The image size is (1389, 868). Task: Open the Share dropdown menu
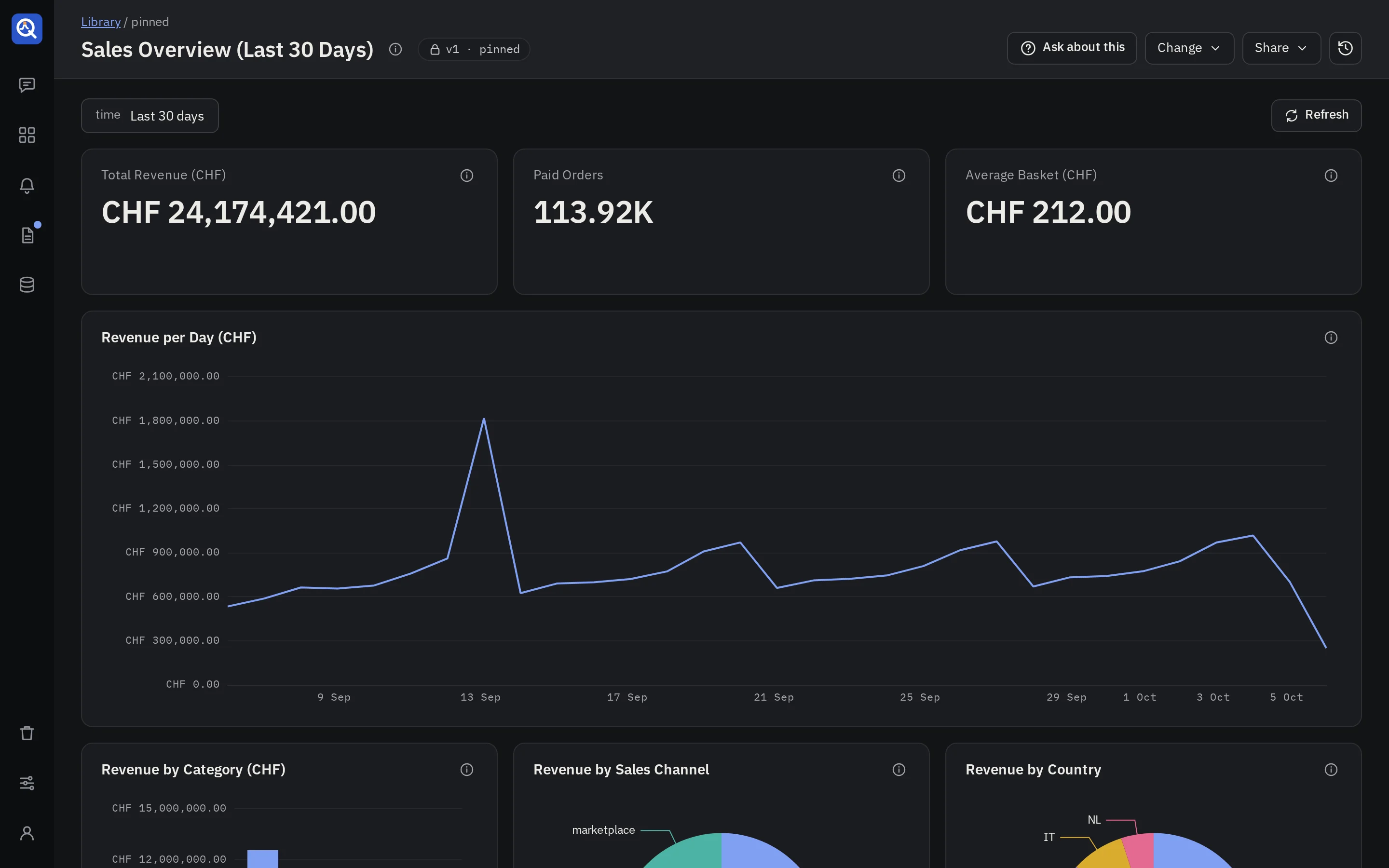1281,48
